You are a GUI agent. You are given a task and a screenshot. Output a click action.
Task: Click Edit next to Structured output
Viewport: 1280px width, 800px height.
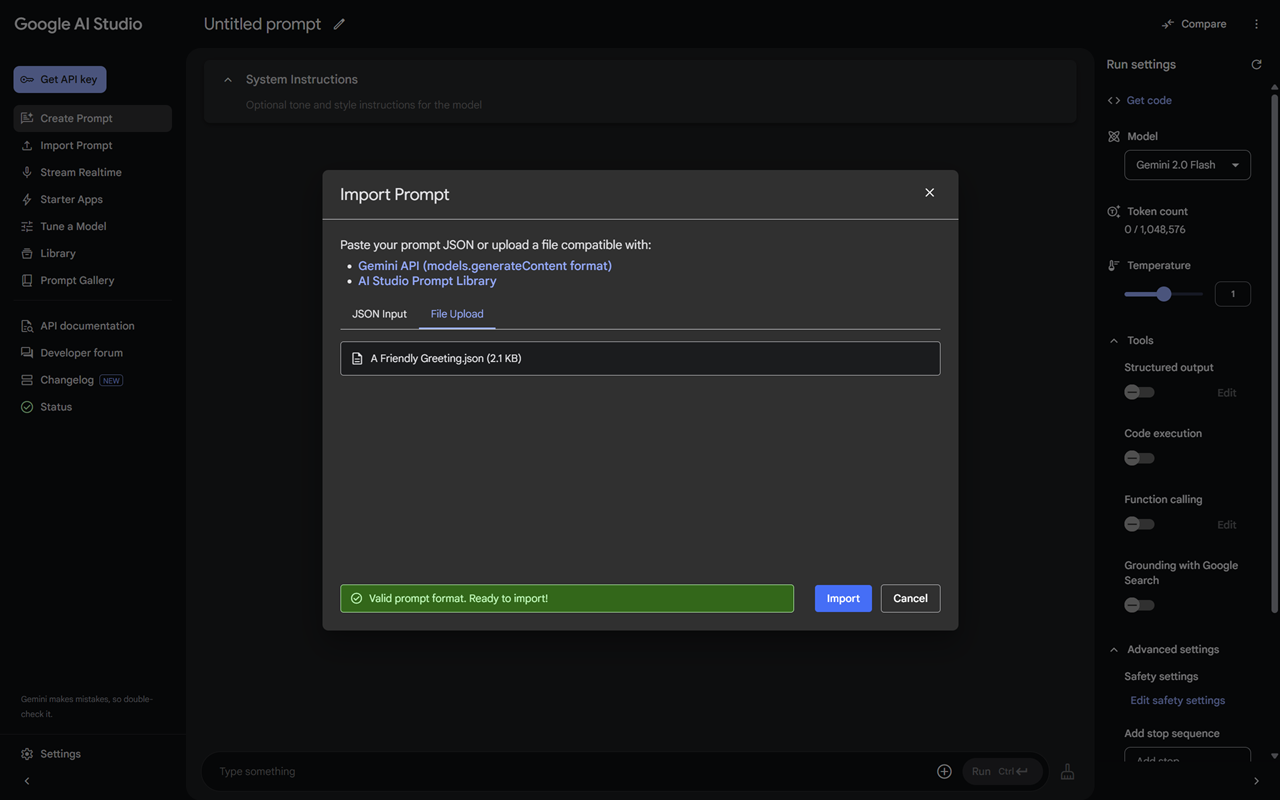tap(1226, 393)
